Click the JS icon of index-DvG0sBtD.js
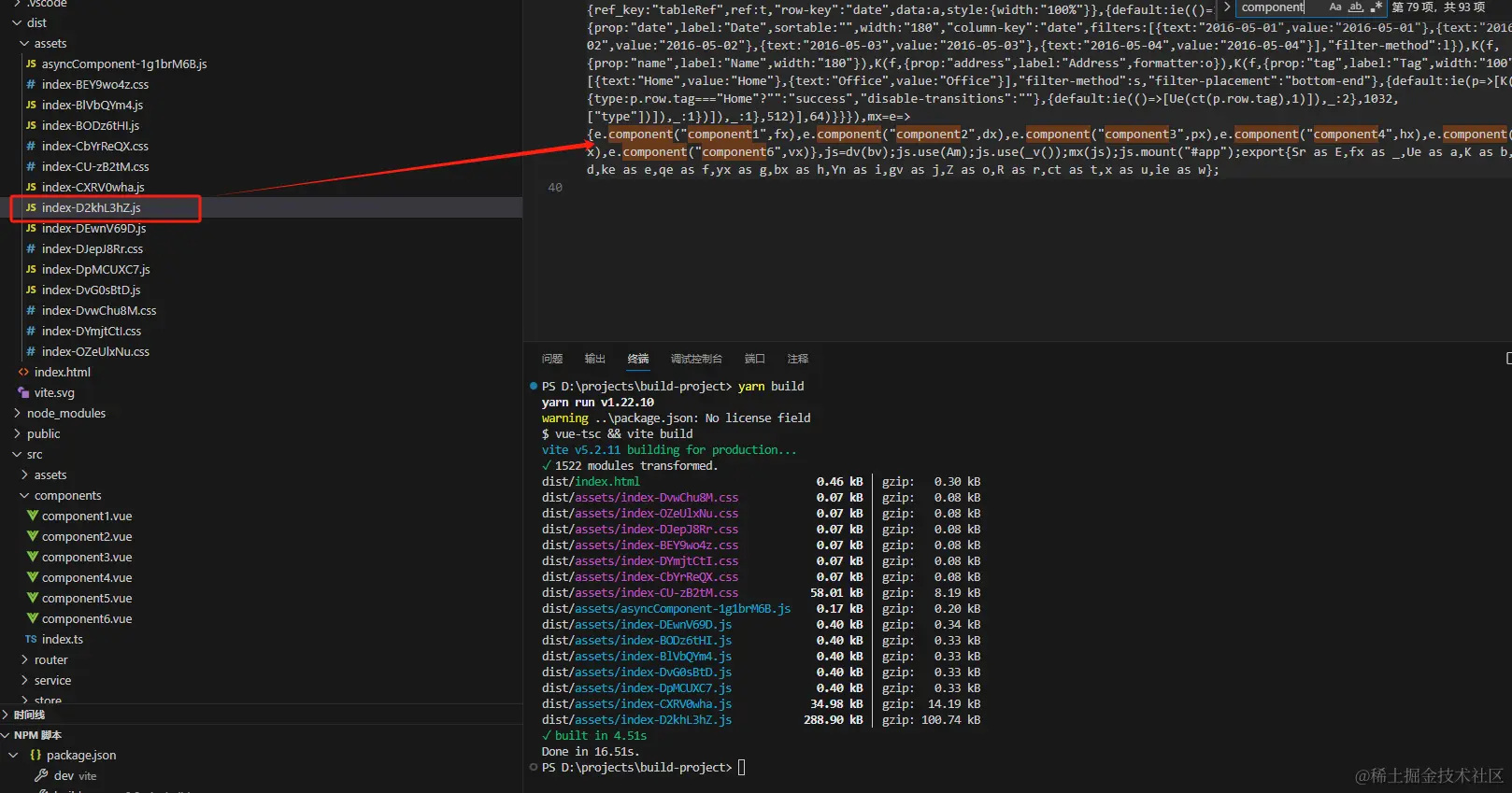1512x793 pixels. [x=32, y=290]
